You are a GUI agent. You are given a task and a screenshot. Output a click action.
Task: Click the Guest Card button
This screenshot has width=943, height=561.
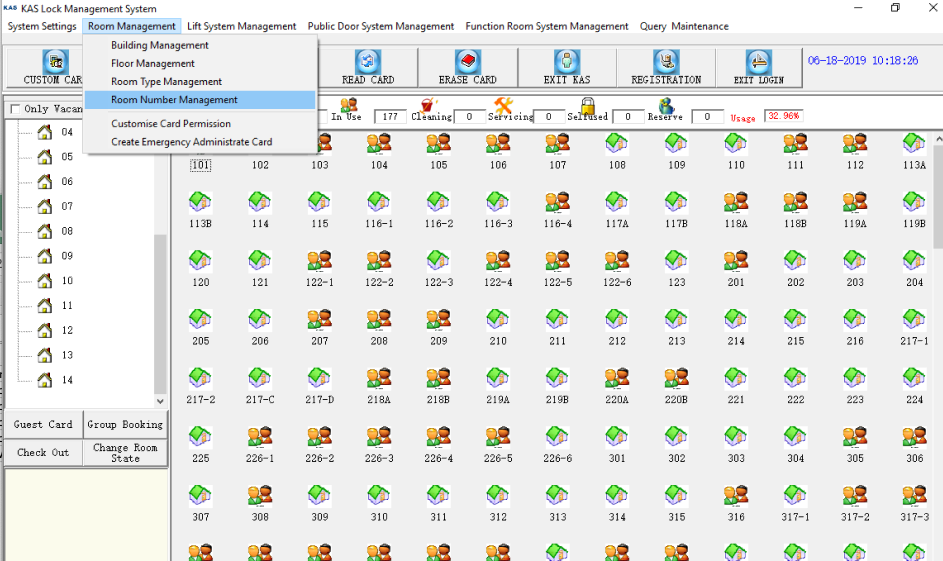tap(43, 425)
